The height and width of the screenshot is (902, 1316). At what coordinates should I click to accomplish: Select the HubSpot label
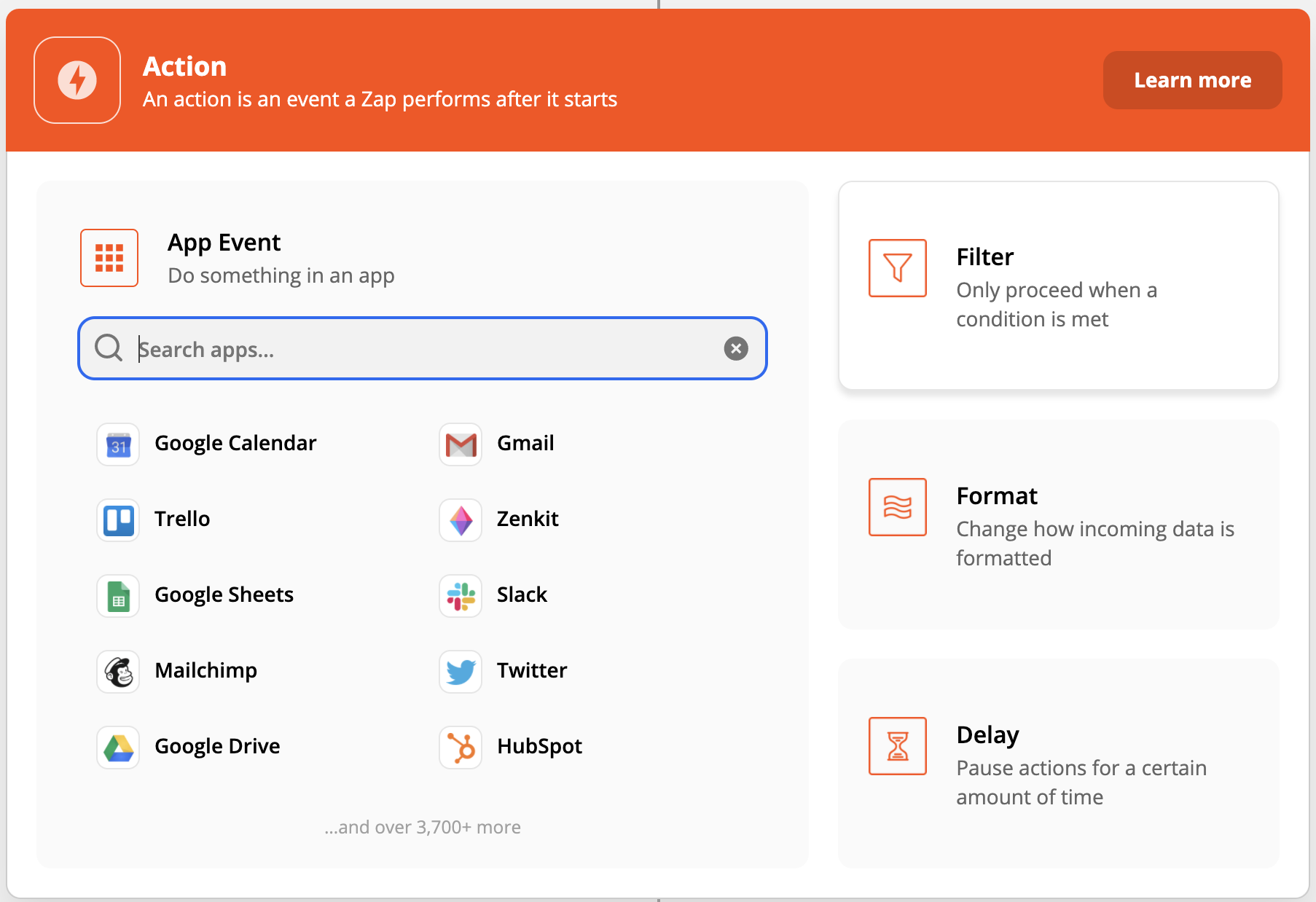point(539,747)
